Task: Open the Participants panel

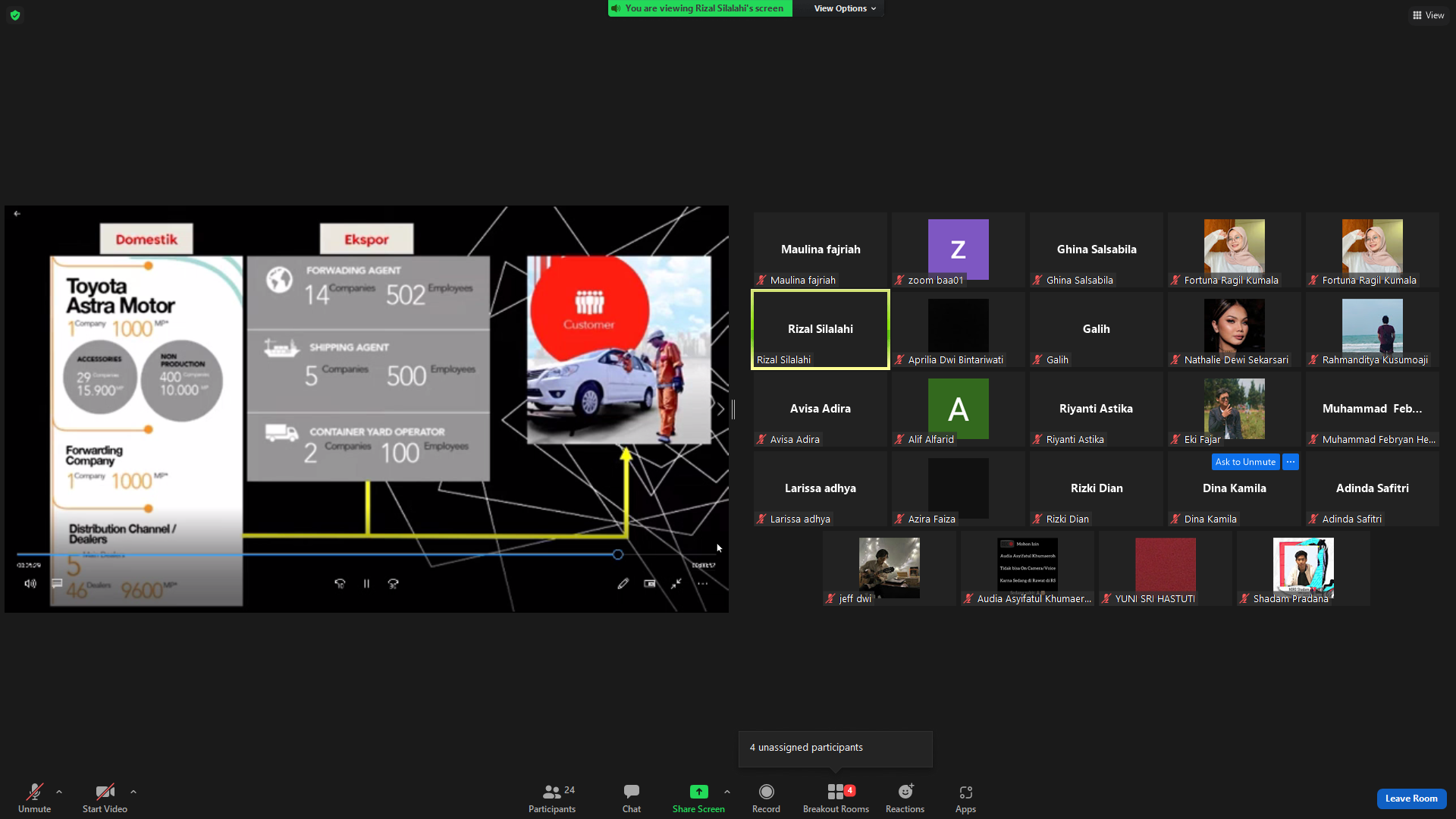Action: pos(552,799)
